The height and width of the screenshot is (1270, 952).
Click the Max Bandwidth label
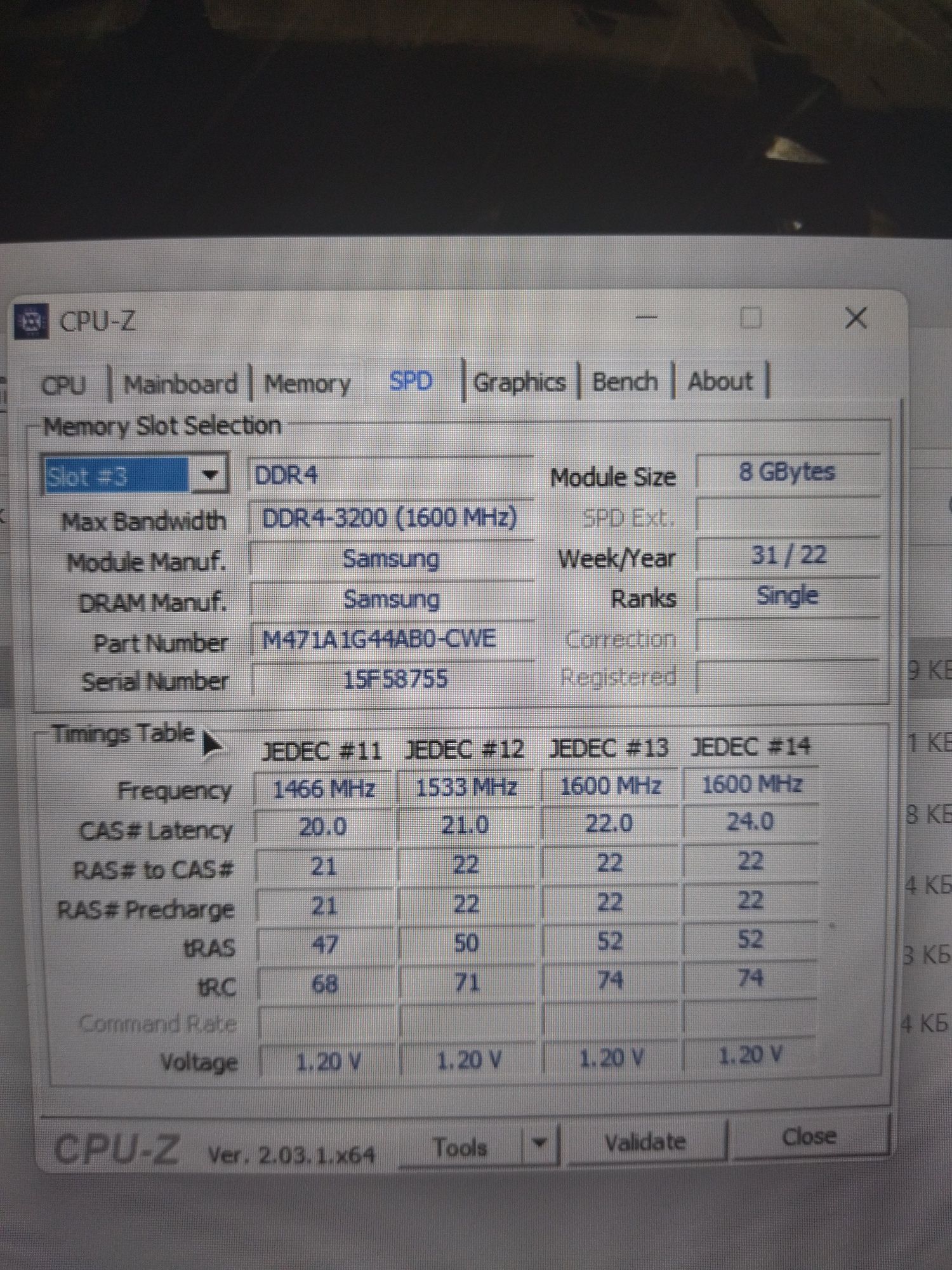144,521
